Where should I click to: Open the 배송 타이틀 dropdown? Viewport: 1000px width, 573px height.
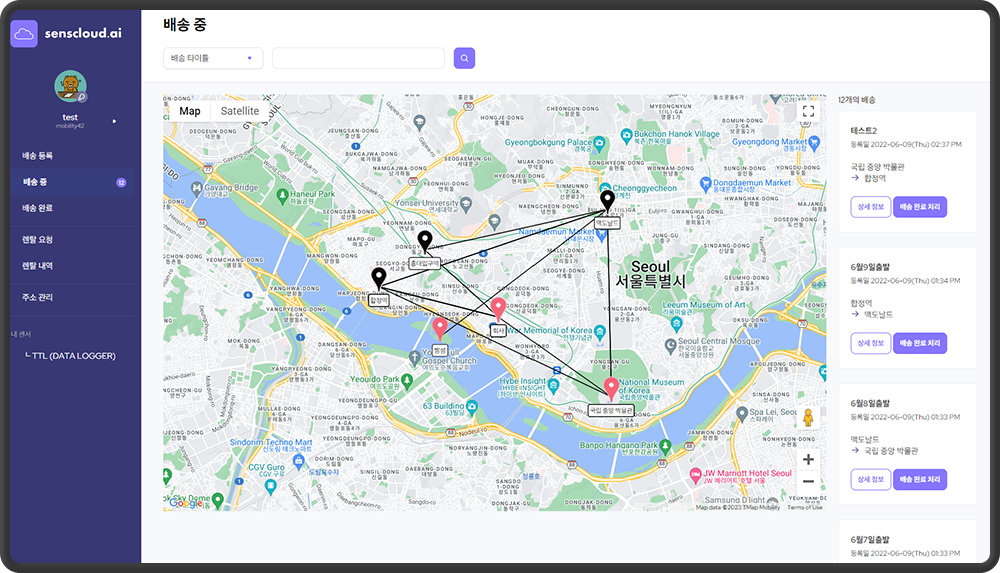coord(213,58)
